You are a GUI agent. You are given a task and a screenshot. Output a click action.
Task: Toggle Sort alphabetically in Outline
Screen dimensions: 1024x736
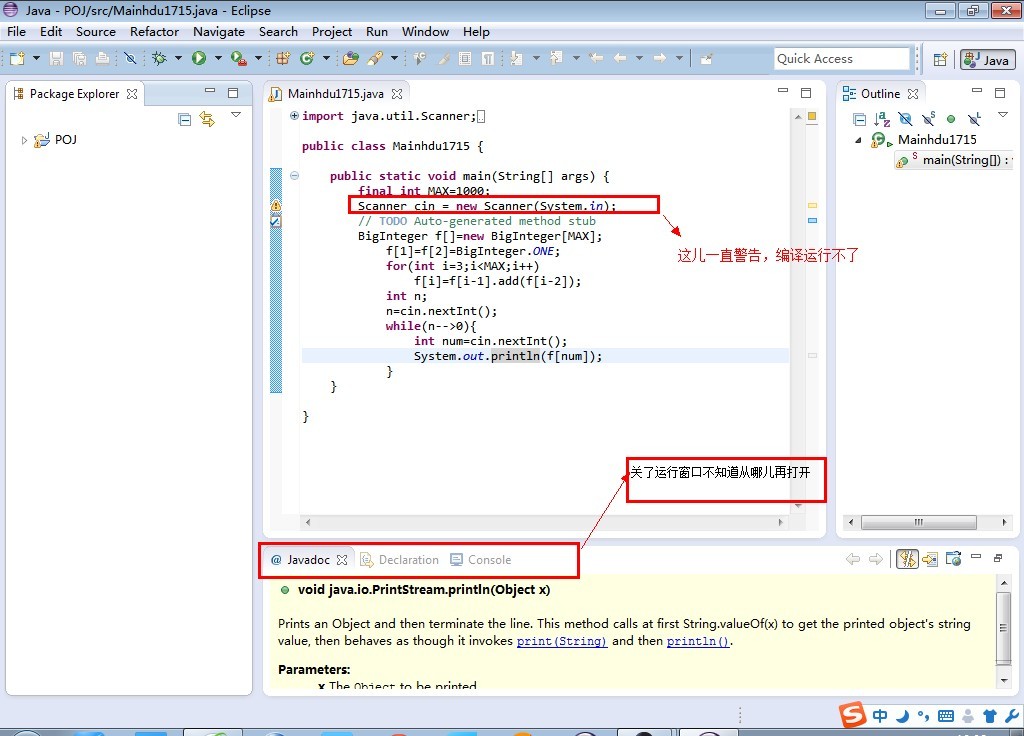point(882,119)
